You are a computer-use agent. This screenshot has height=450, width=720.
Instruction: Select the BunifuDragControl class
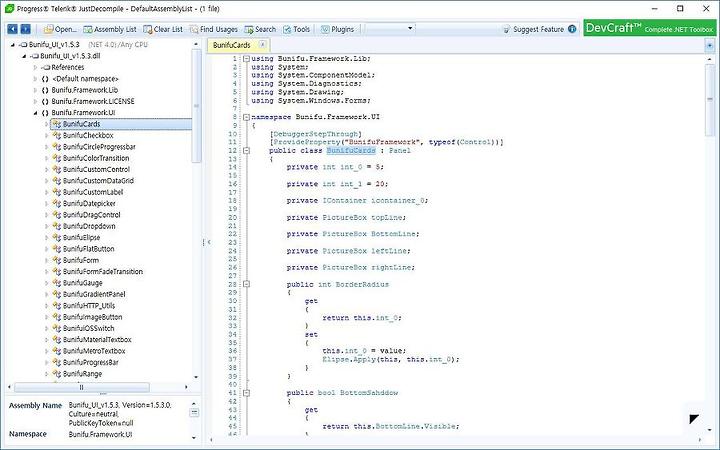91,215
